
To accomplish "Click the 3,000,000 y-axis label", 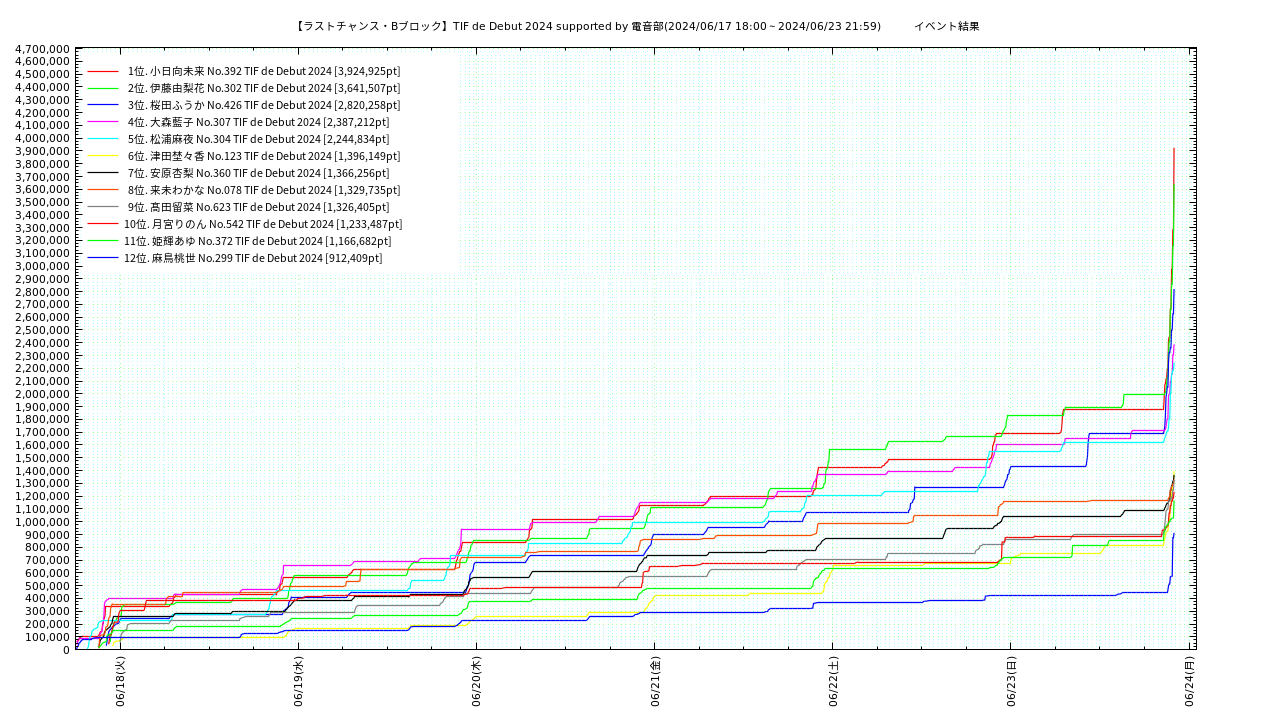I will [42, 267].
